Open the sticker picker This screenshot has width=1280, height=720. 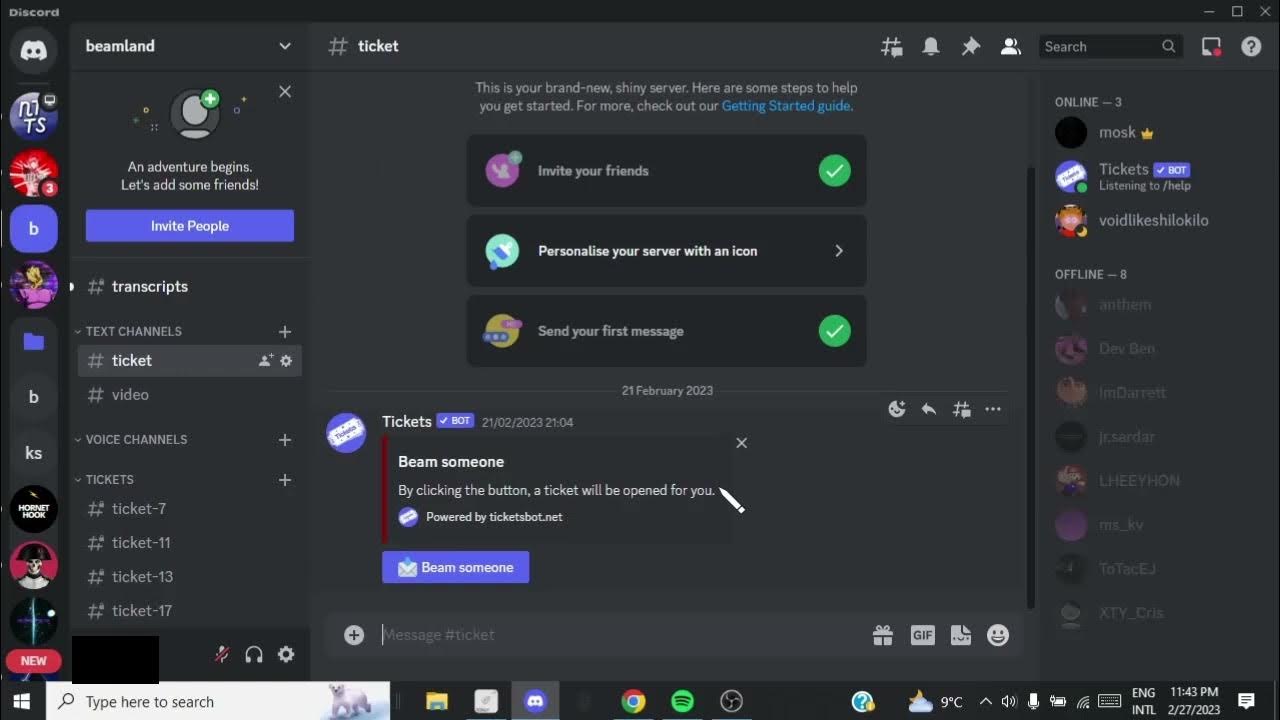click(961, 635)
